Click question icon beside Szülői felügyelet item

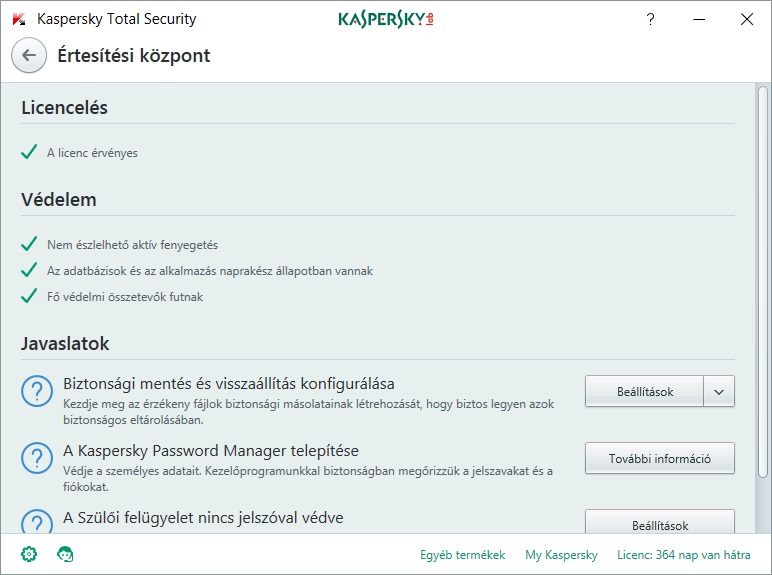point(37,521)
